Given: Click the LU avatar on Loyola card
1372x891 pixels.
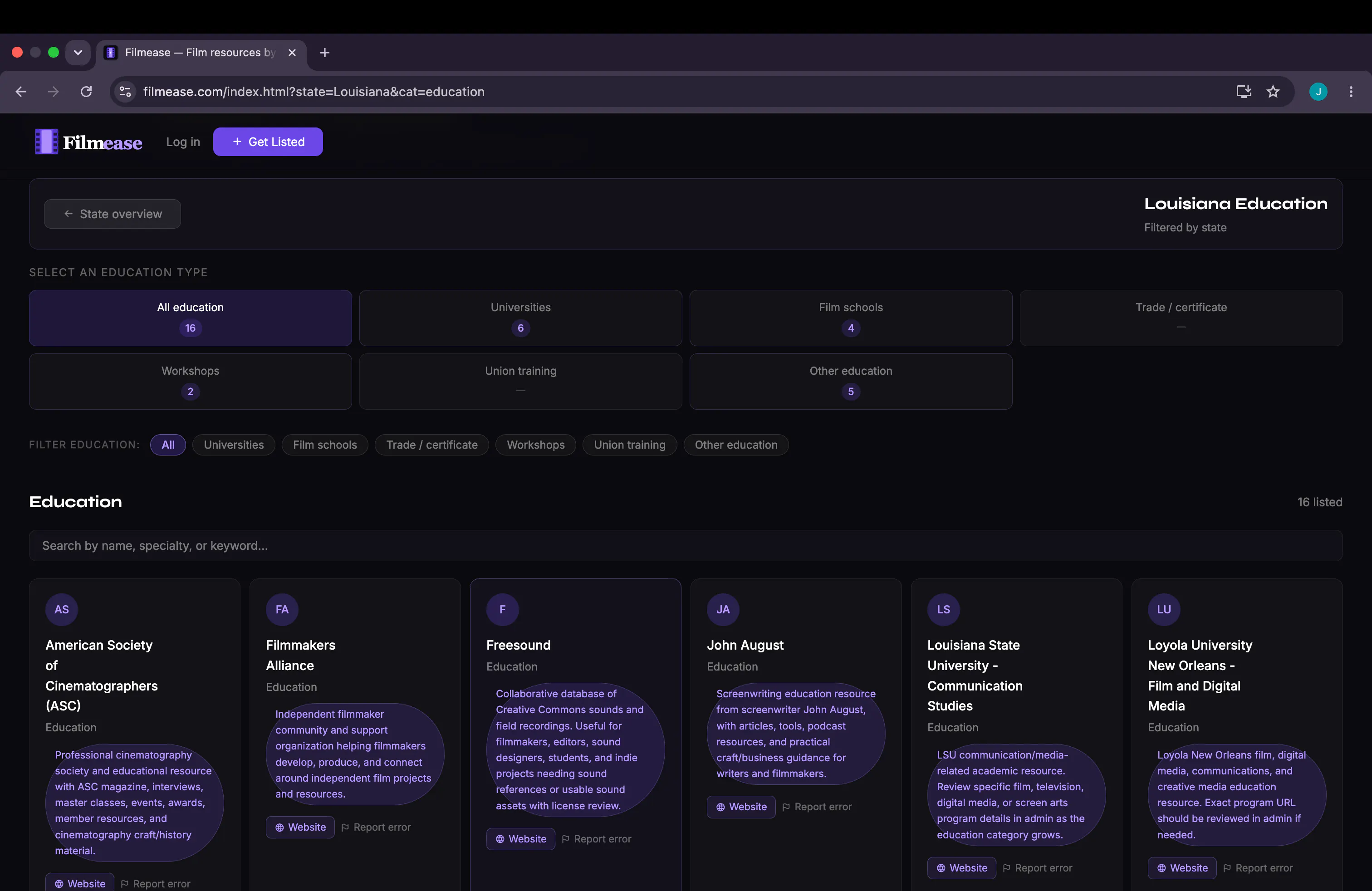Looking at the screenshot, I should pos(1164,609).
